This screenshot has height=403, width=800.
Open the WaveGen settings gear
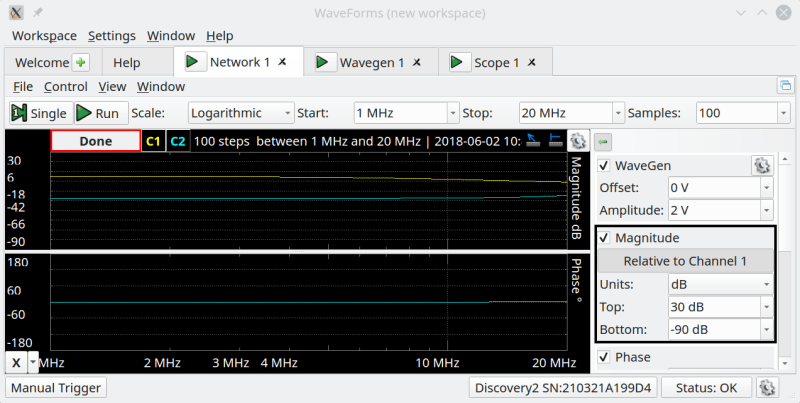coord(761,165)
